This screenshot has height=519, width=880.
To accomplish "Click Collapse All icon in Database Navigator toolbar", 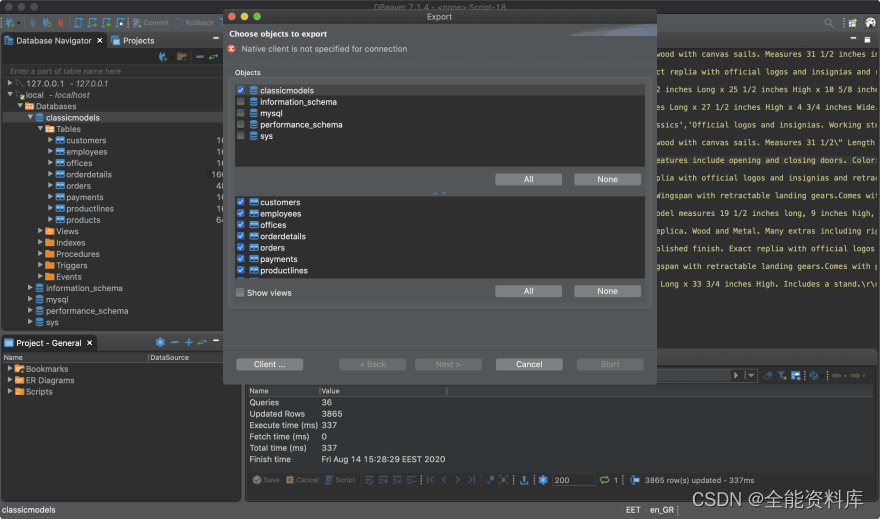I will (200, 57).
